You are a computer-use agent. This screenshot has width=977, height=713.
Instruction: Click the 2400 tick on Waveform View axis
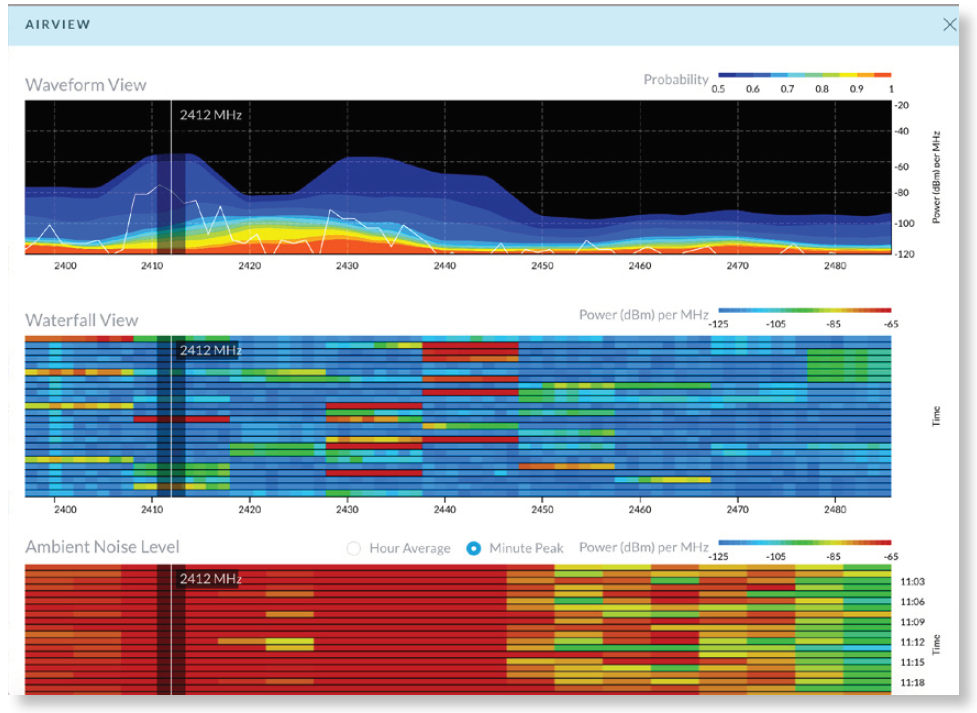coord(64,266)
